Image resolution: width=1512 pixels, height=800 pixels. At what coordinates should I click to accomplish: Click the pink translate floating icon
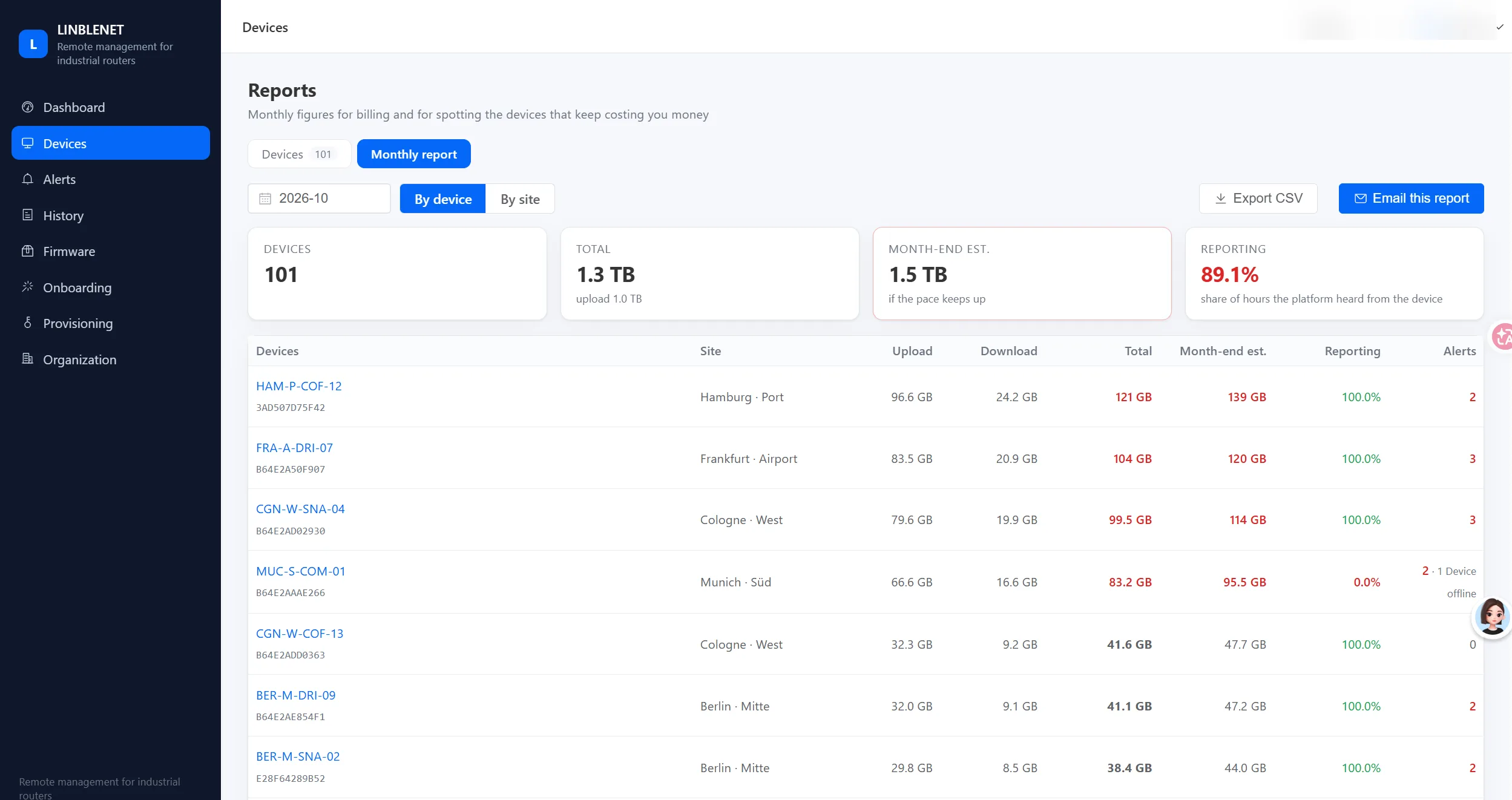1502,336
